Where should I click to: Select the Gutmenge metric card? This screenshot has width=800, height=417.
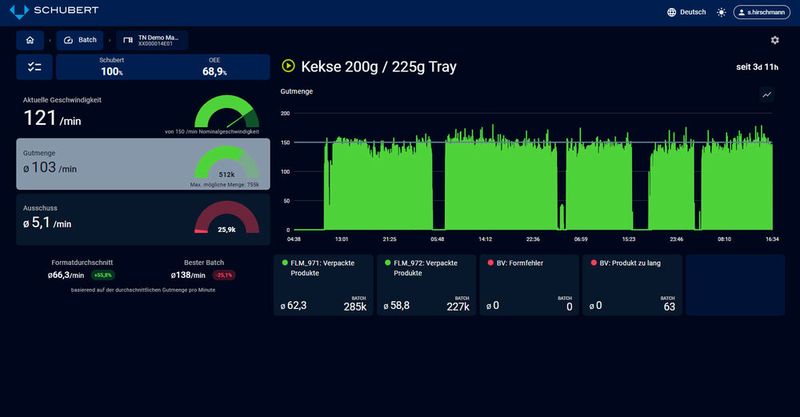pyautogui.click(x=143, y=164)
